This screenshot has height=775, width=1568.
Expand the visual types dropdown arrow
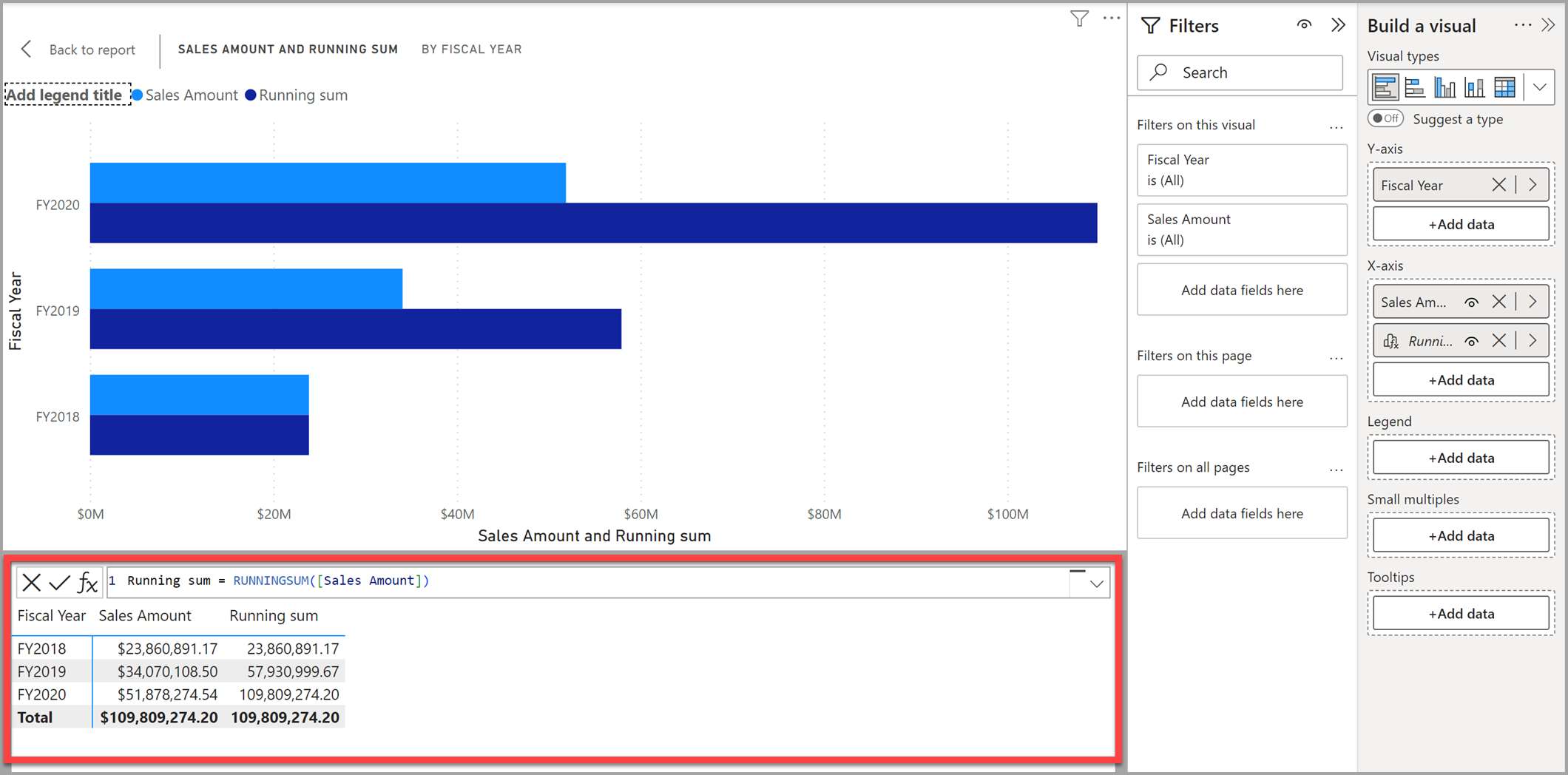click(x=1540, y=87)
